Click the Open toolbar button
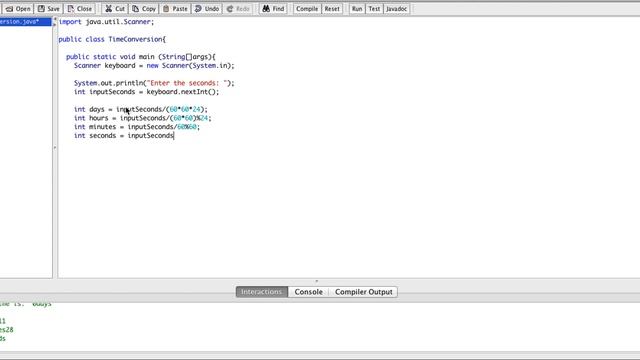The image size is (640, 360). [x=18, y=9]
